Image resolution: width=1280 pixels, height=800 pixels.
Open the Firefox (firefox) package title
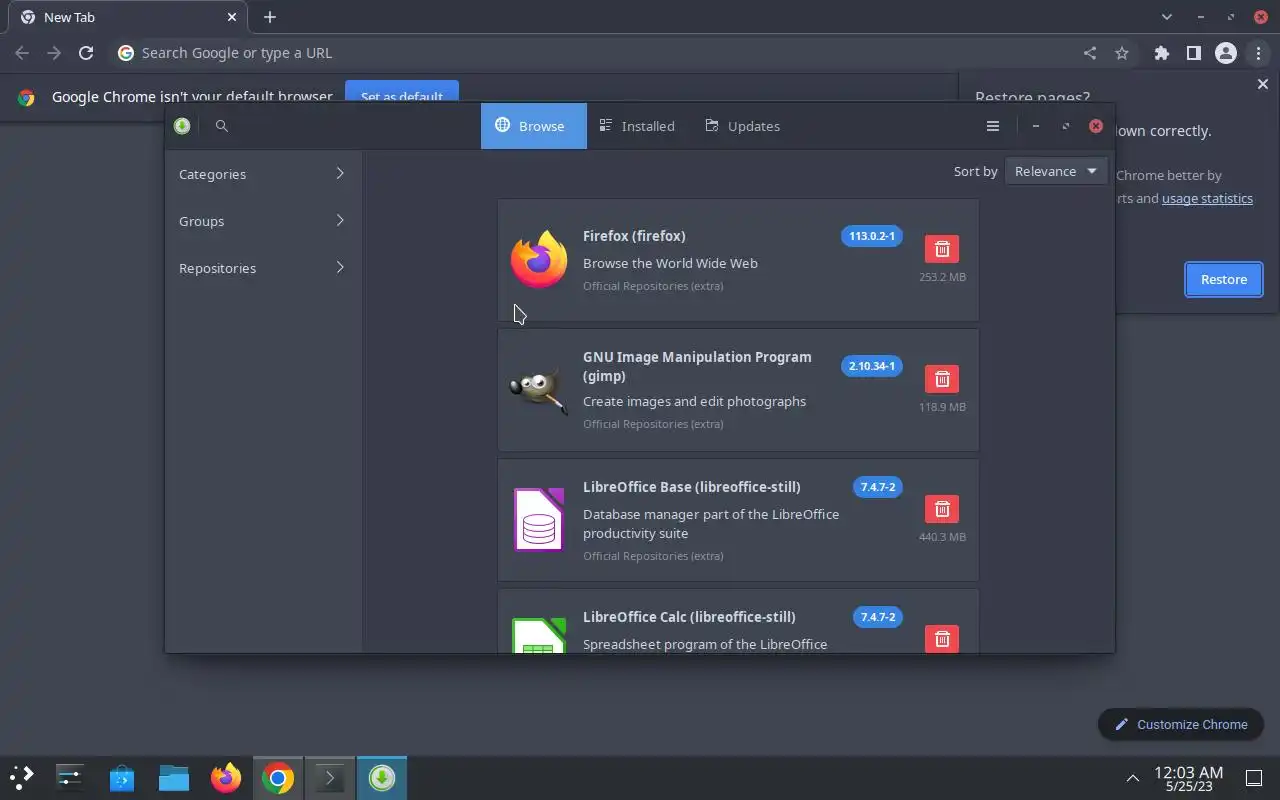click(x=634, y=236)
